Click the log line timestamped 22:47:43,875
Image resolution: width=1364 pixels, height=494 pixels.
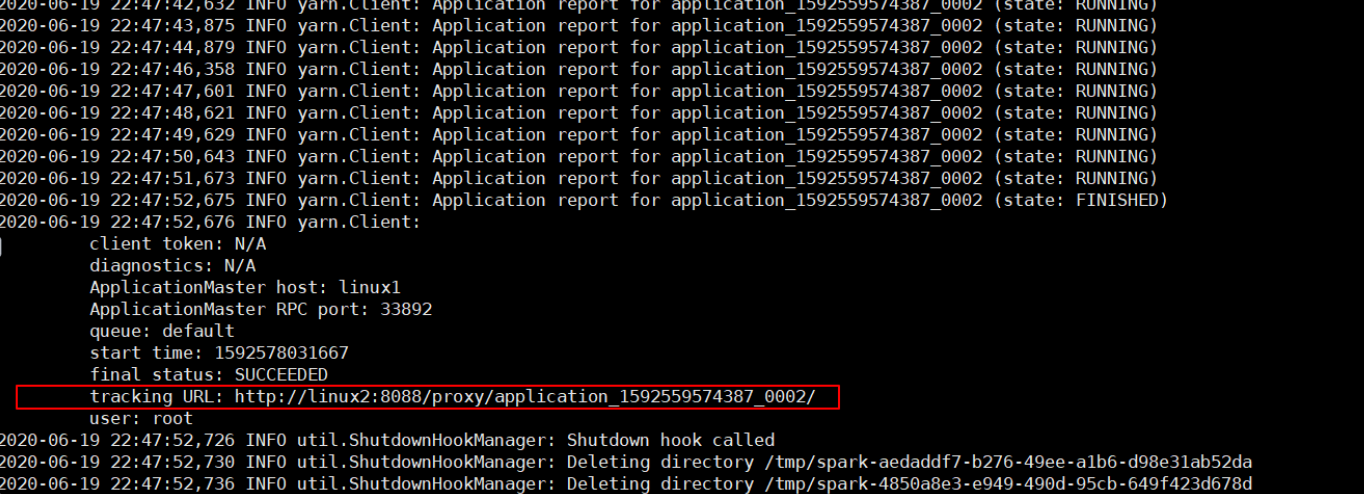578,26
